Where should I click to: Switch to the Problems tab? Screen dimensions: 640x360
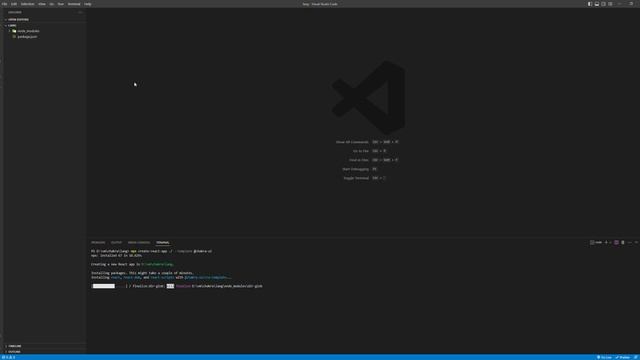[x=98, y=242]
